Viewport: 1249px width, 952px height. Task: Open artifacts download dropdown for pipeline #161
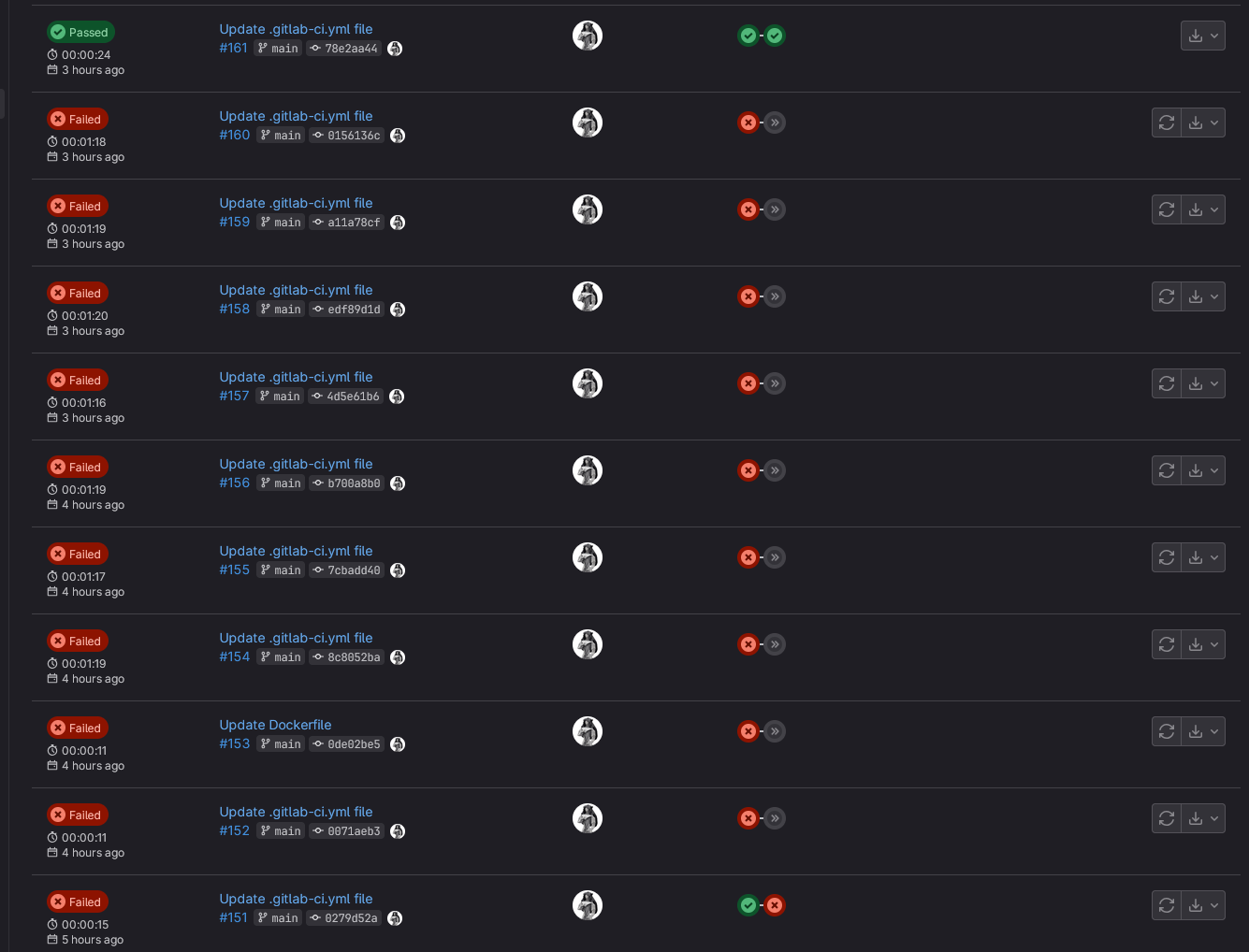[x=1203, y=36]
